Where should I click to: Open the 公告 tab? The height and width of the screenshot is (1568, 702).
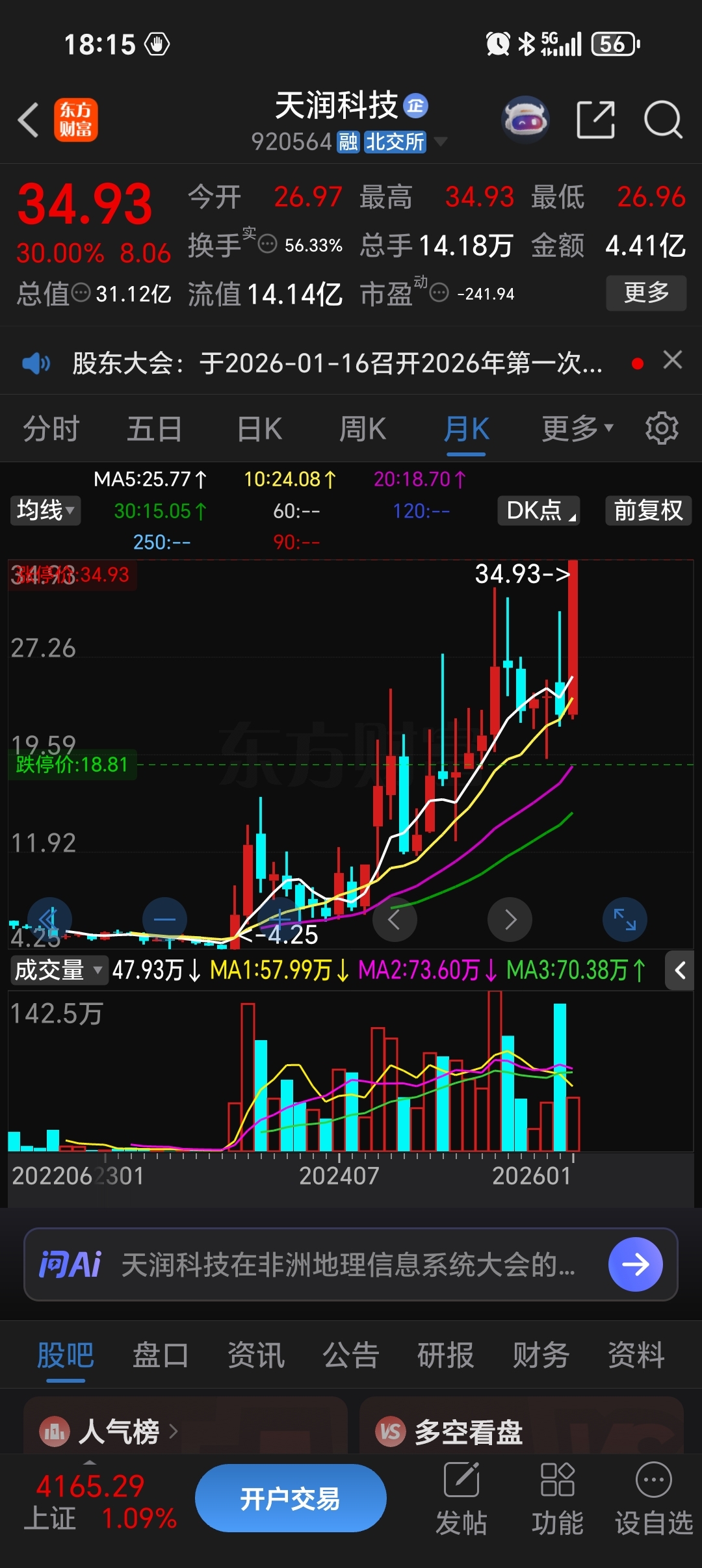tap(351, 1355)
